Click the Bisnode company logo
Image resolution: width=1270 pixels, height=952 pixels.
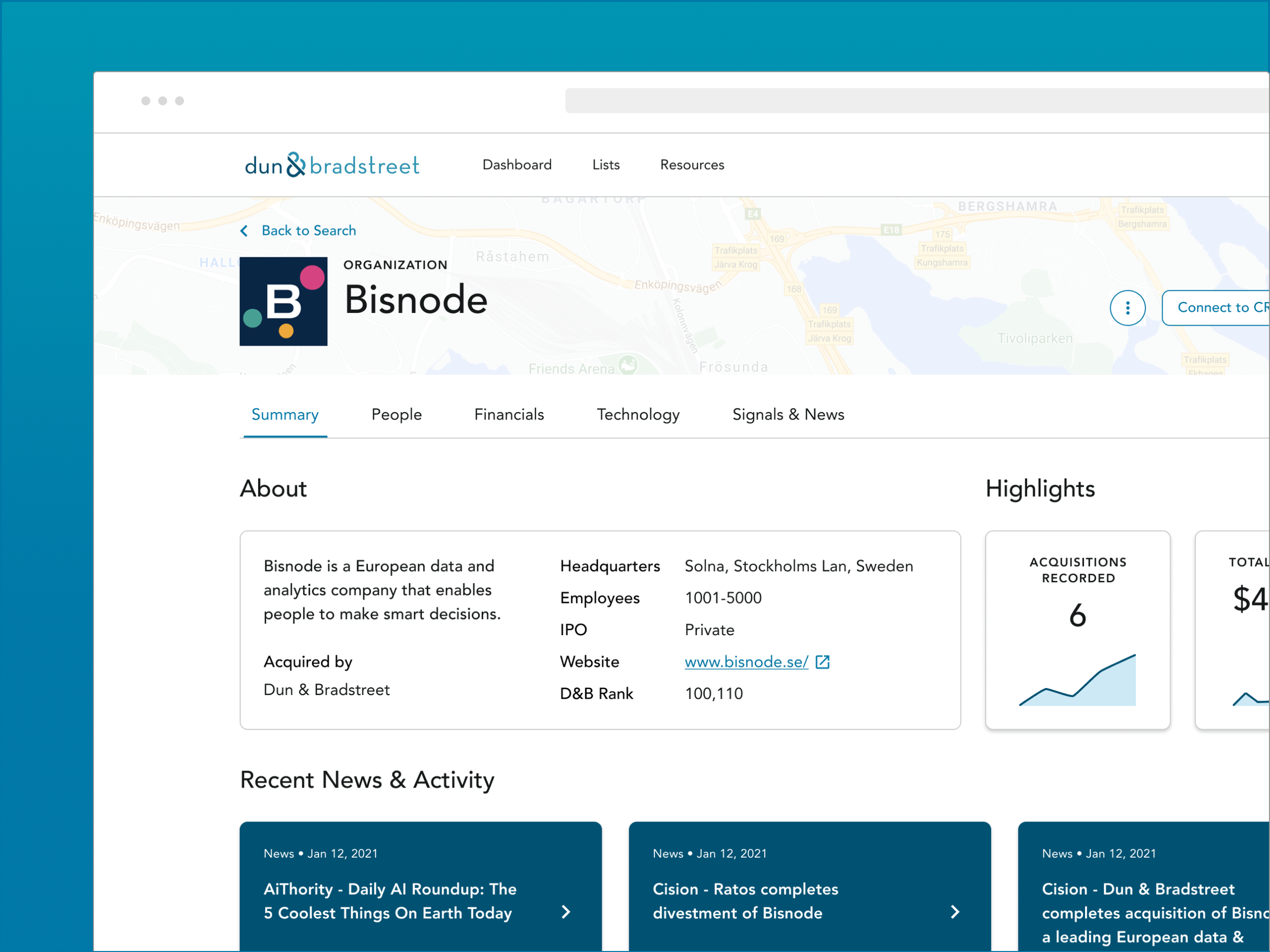pos(283,301)
